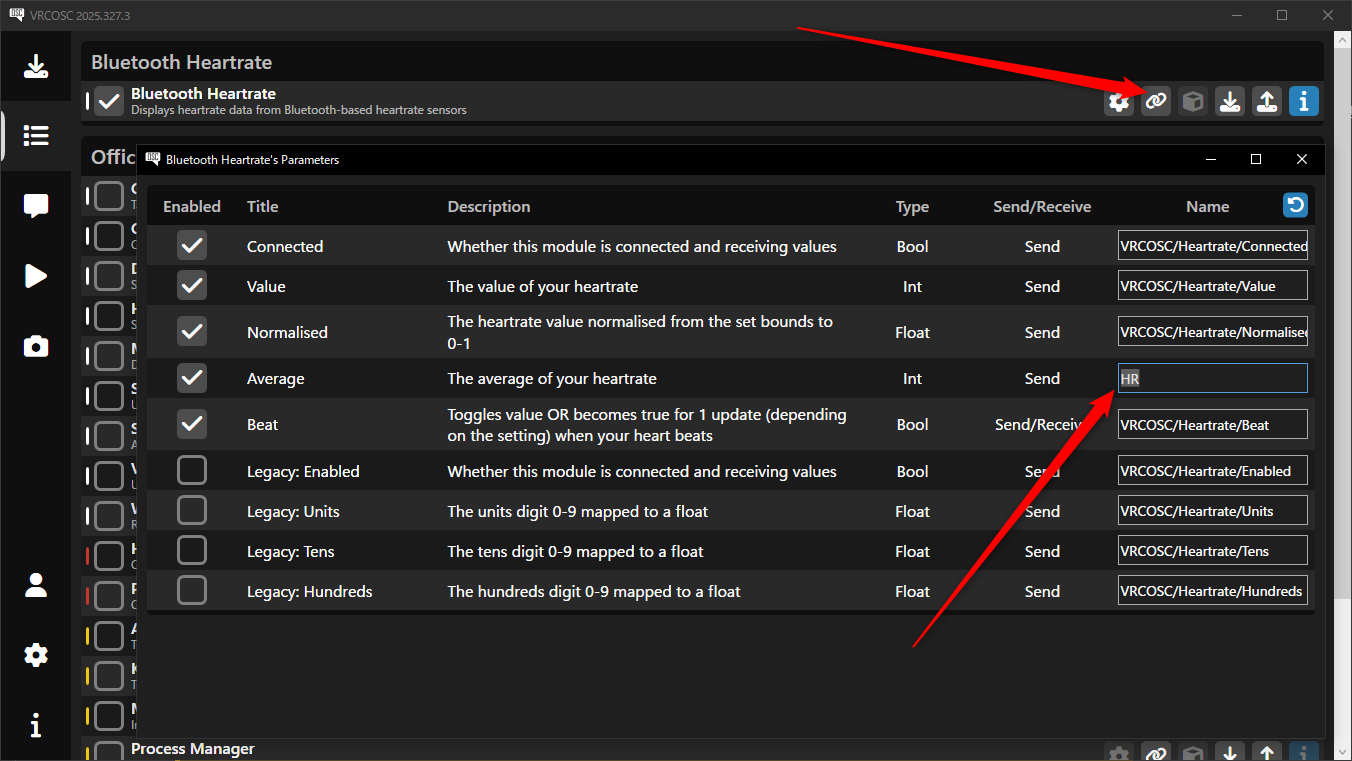Screen dimensions: 1352x761
Task: Edit the VRCOSC/Heartrate/Beat name field
Action: (1212, 424)
